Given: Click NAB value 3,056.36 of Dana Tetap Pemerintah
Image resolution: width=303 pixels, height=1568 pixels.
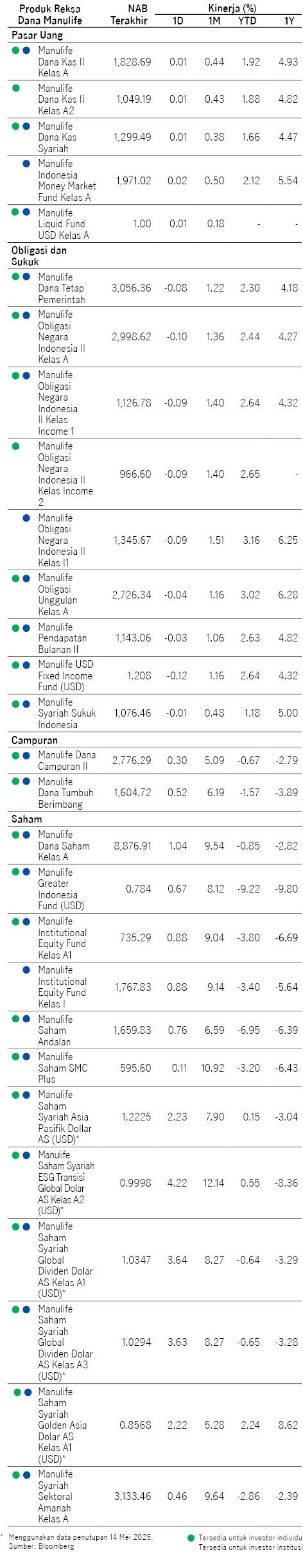Looking at the screenshot, I should [x=132, y=288].
